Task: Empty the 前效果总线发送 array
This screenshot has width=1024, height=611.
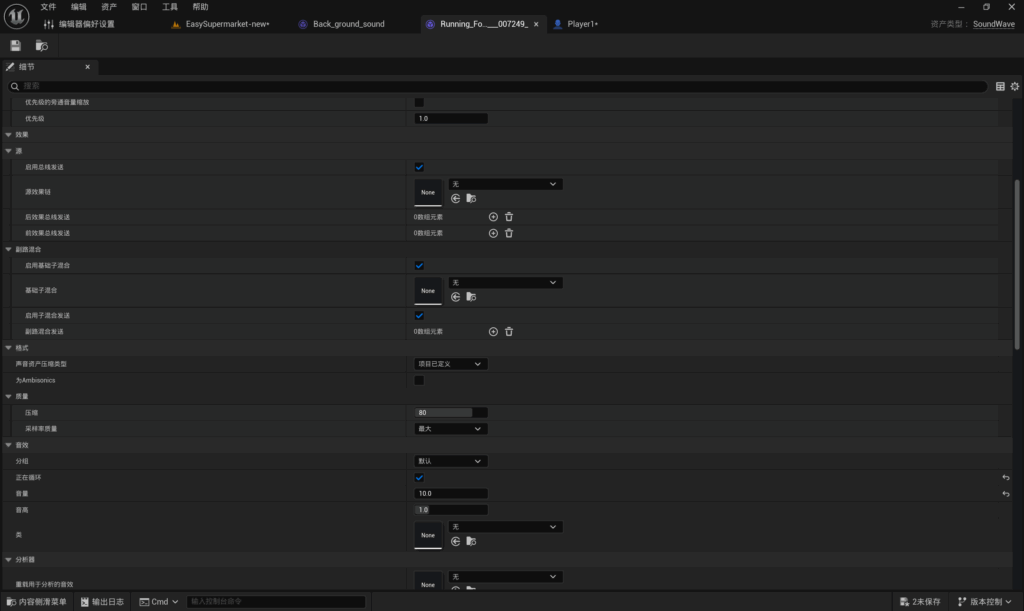Action: [x=509, y=233]
